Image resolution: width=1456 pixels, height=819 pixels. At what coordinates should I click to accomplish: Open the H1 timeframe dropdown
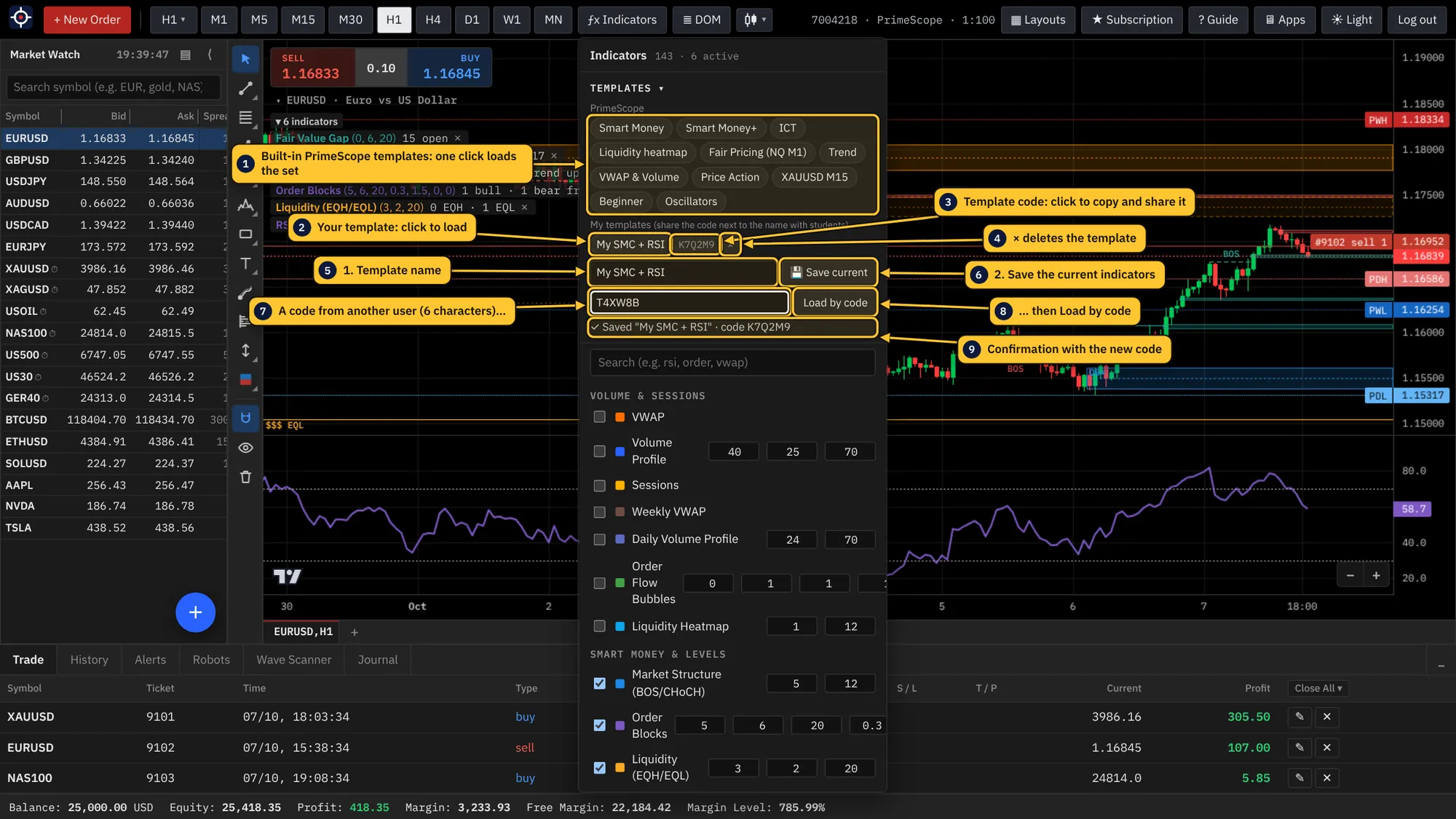click(x=173, y=20)
